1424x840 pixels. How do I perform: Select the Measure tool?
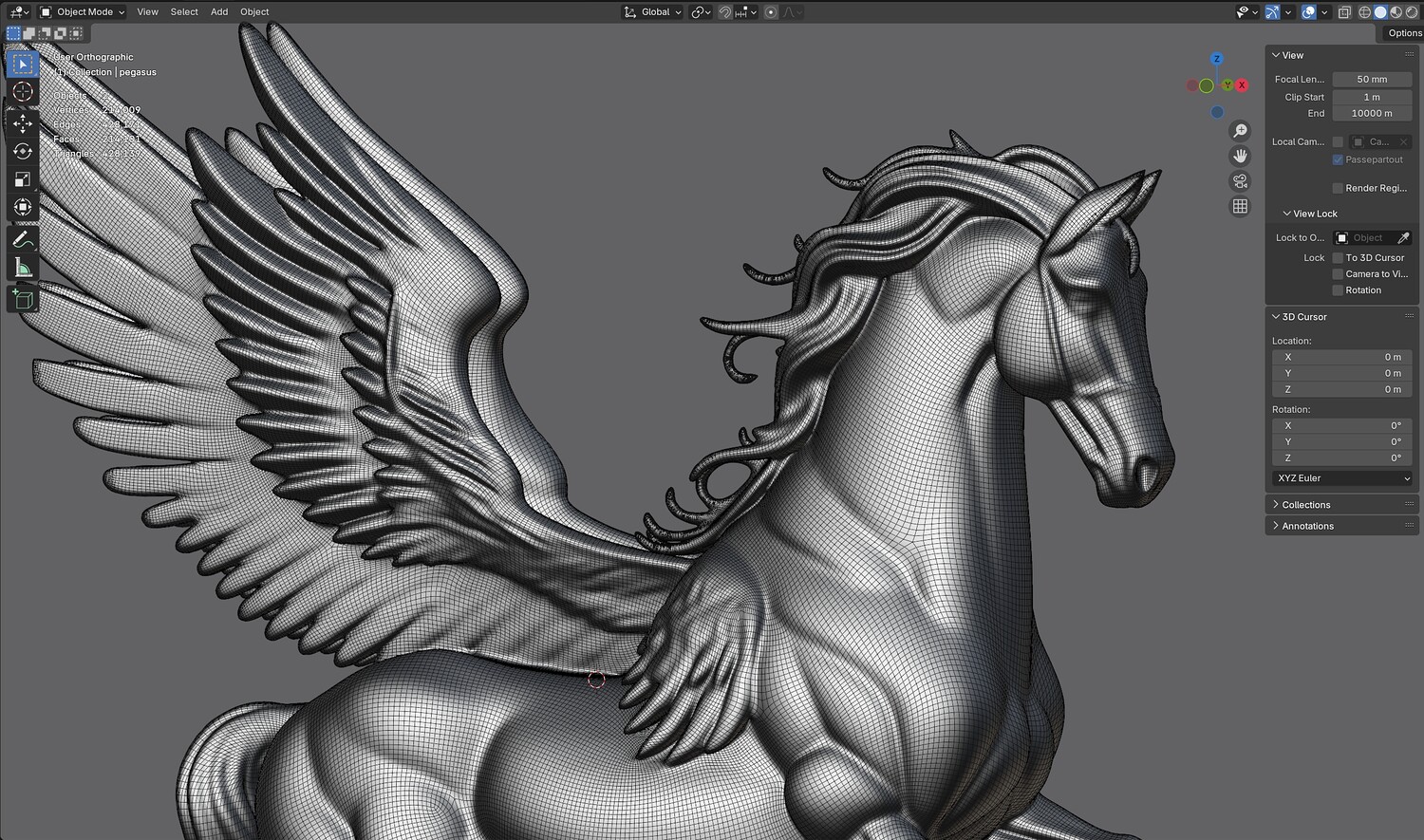(23, 268)
